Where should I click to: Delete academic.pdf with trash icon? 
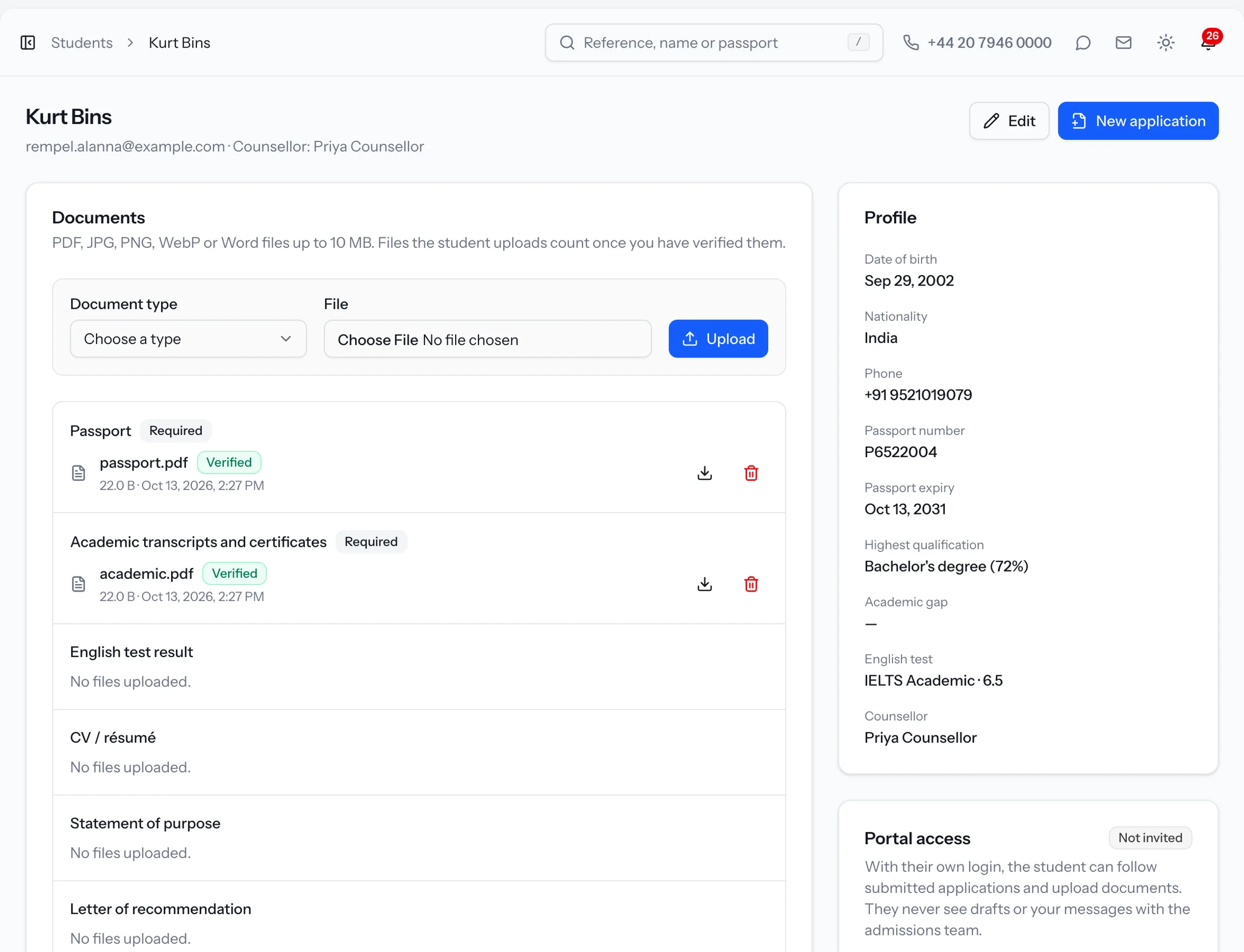click(751, 584)
